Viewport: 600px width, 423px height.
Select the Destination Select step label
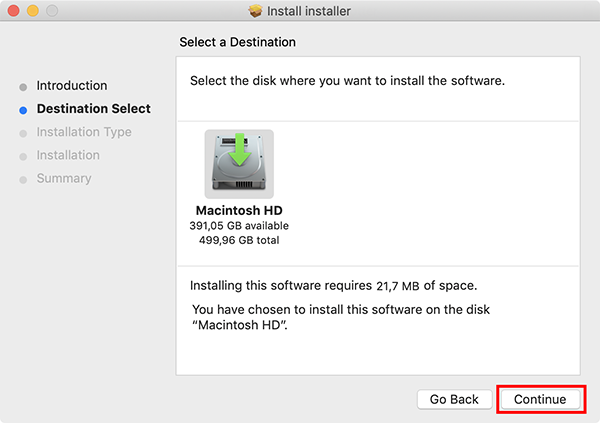(94, 109)
